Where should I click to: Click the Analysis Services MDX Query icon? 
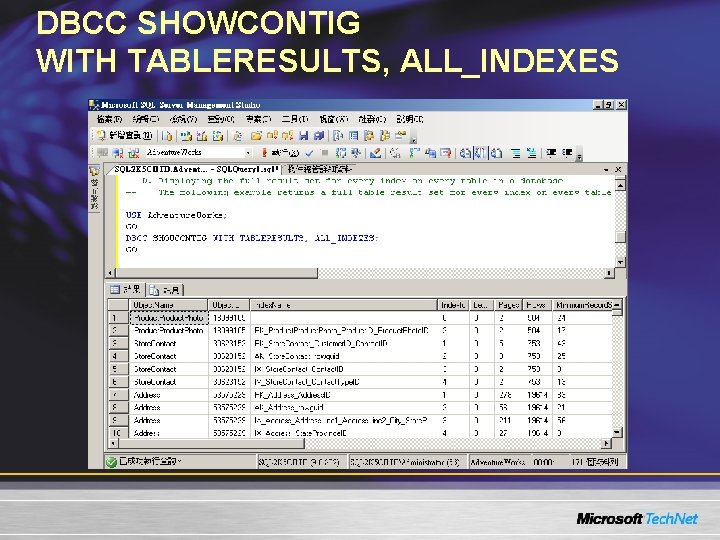point(186,136)
